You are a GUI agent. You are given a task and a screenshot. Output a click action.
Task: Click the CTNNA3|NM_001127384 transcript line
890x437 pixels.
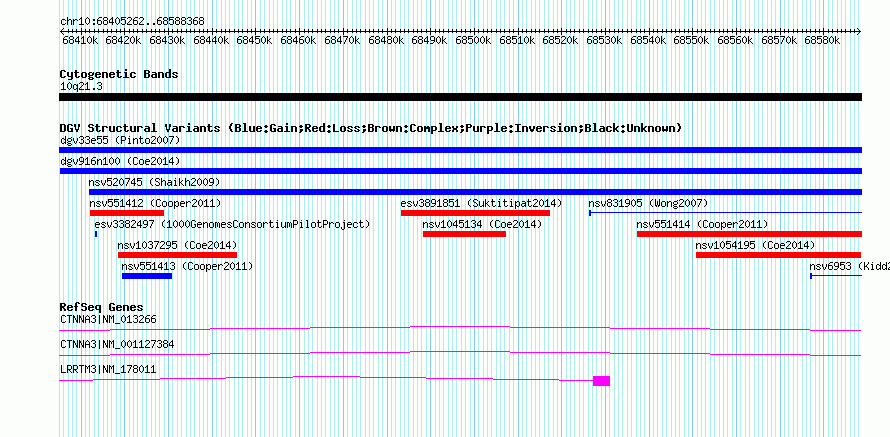[x=460, y=354]
